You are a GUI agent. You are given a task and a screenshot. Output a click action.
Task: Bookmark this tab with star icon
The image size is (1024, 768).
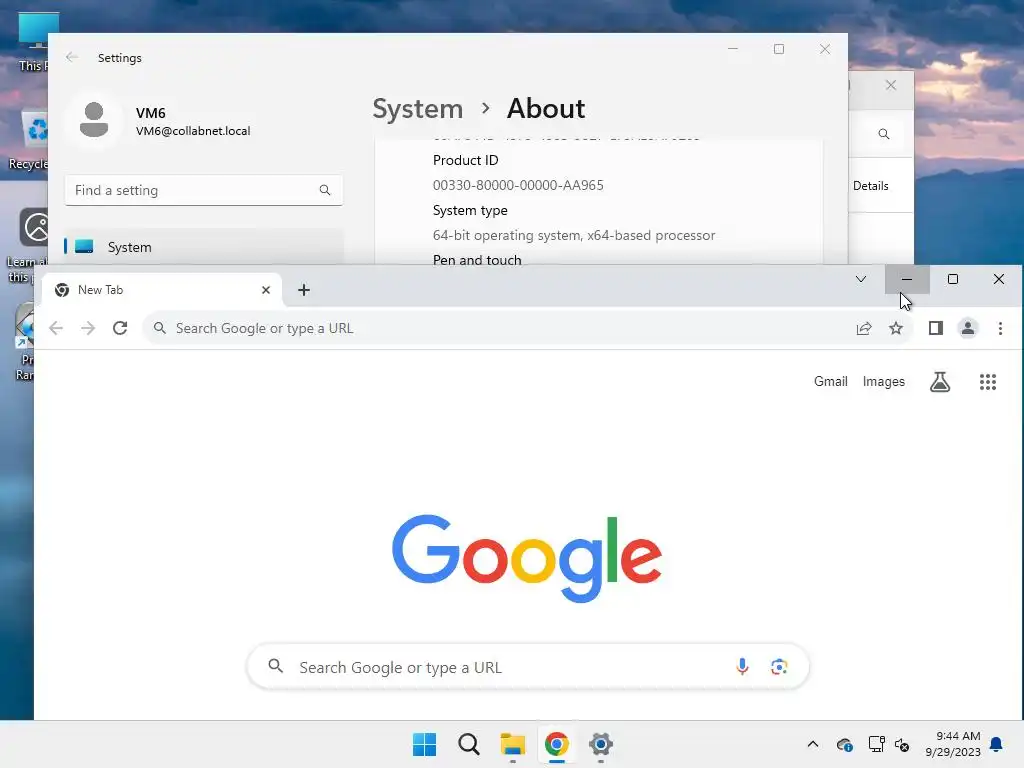pos(896,328)
